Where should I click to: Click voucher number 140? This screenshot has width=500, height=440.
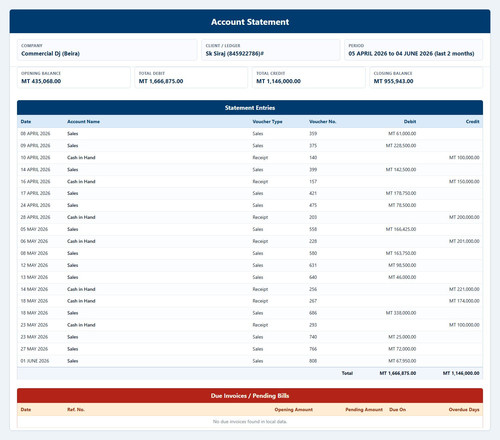point(313,158)
